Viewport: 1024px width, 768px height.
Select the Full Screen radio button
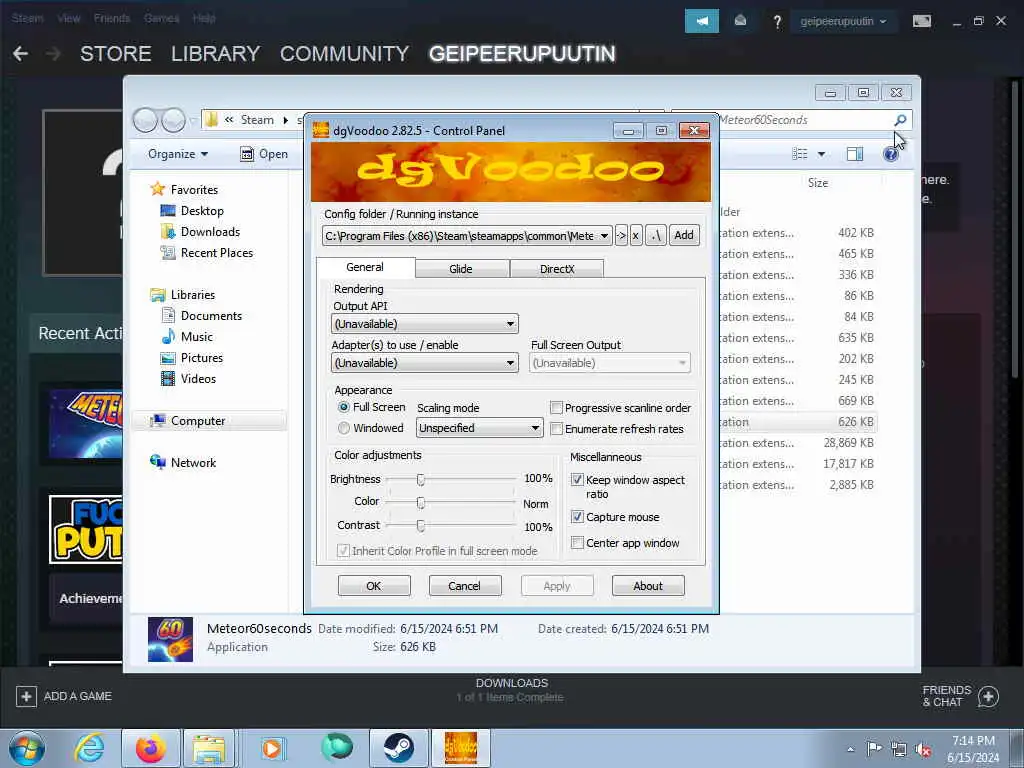(x=344, y=407)
